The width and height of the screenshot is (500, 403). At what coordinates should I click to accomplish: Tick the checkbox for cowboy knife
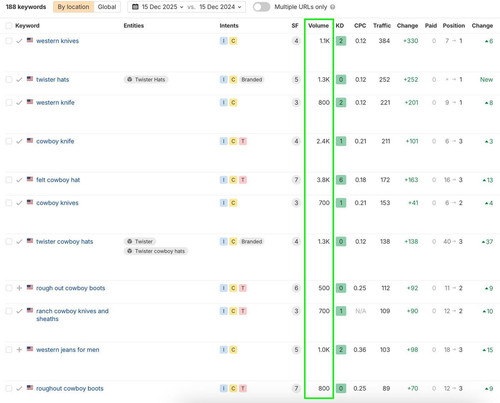pyautogui.click(x=9, y=141)
